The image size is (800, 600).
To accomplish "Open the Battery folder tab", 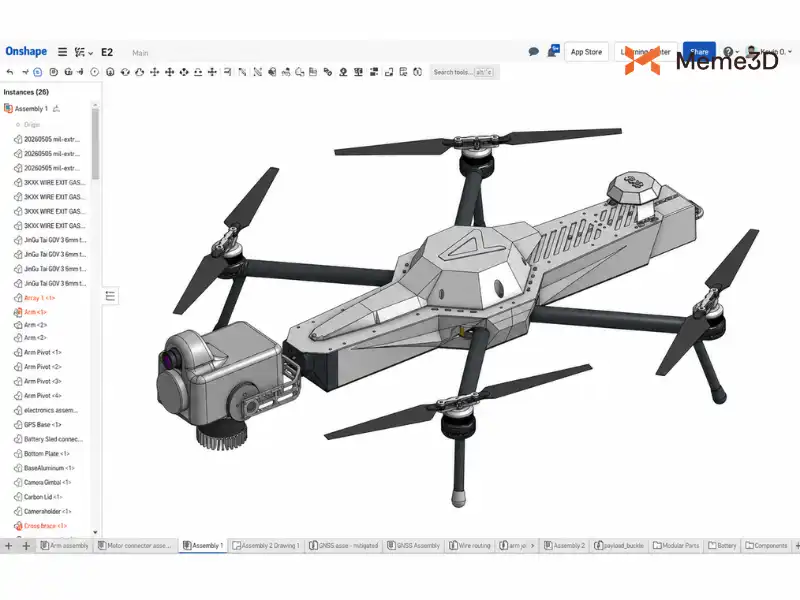I will pyautogui.click(x=722, y=545).
